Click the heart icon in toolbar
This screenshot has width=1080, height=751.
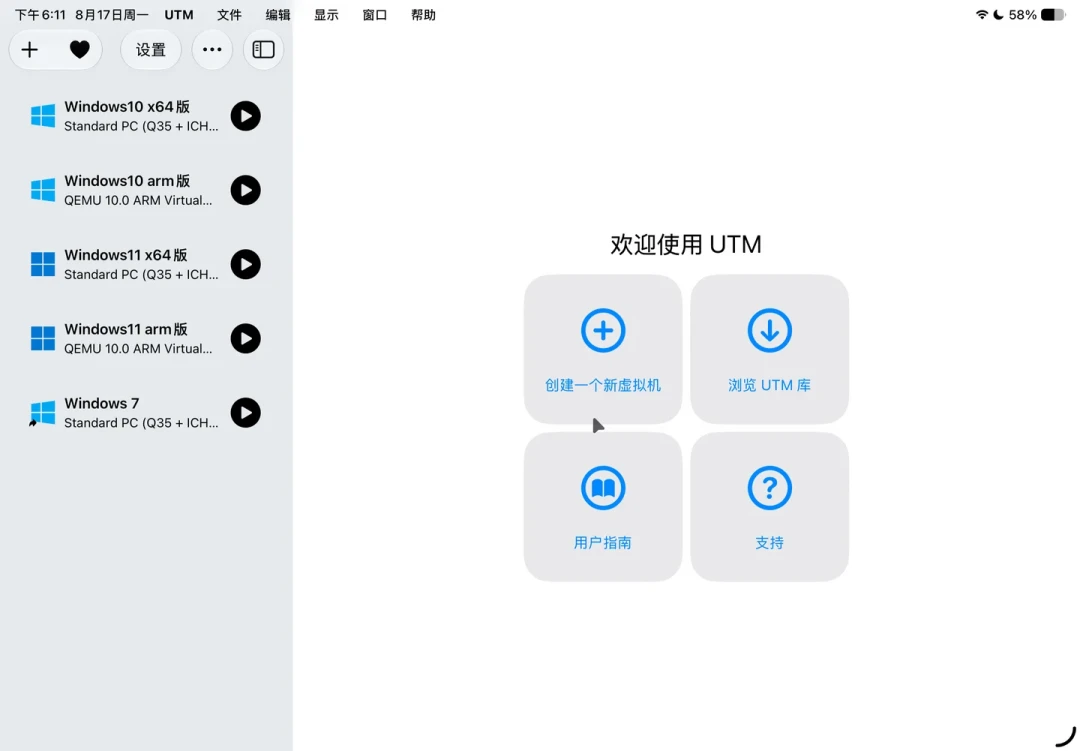[80, 50]
